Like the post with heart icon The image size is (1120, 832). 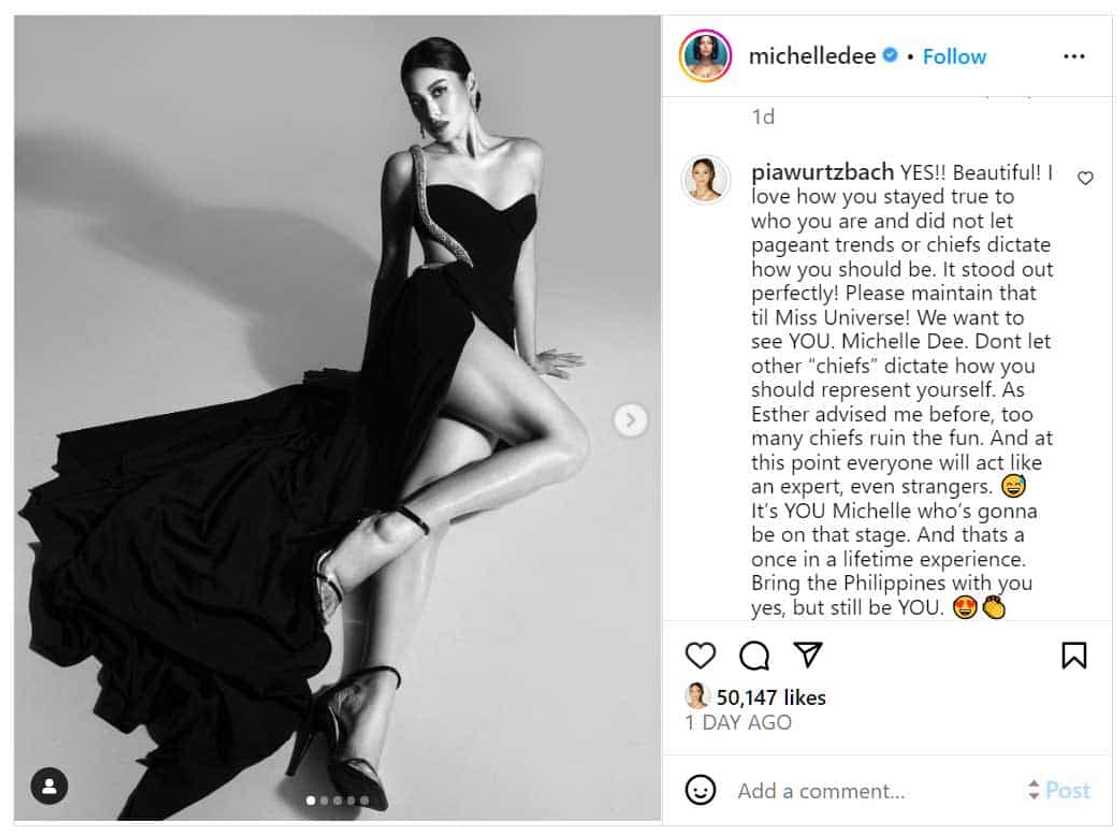click(x=700, y=655)
